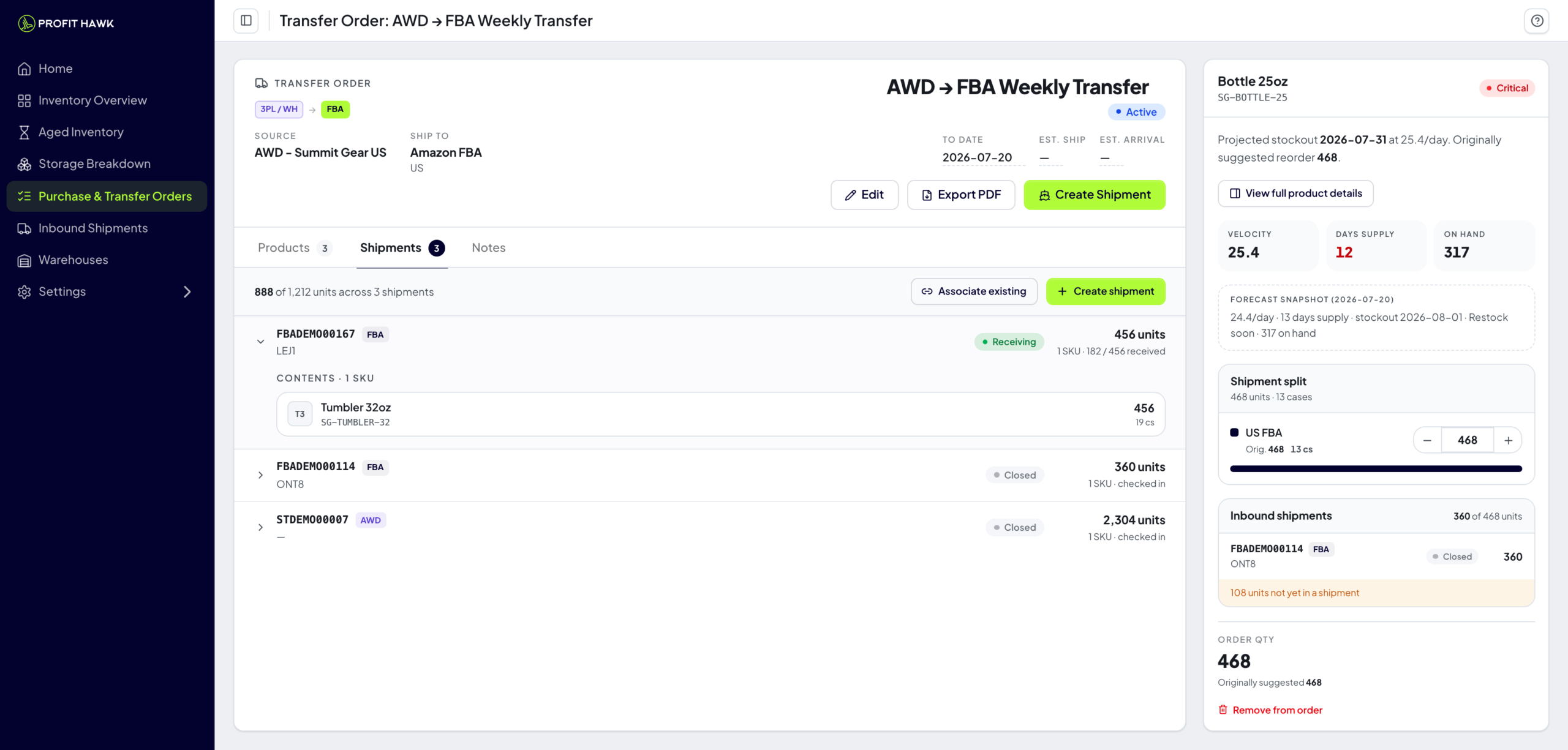Open Home from the sidebar
This screenshot has width=1568, height=750.
(x=107, y=69)
